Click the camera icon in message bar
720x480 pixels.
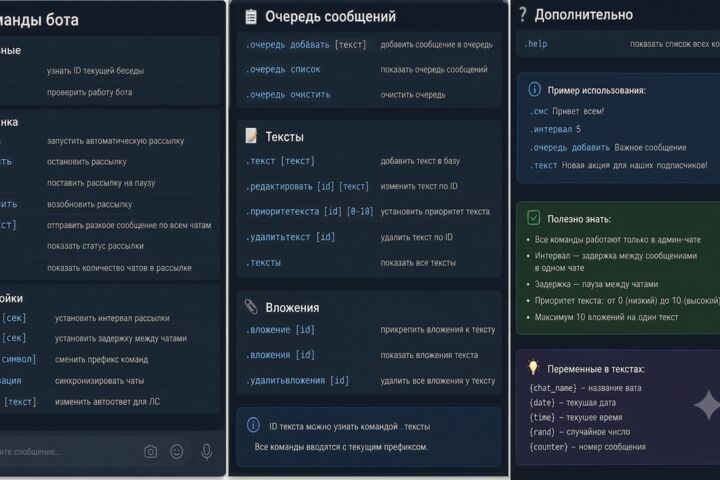pos(150,452)
